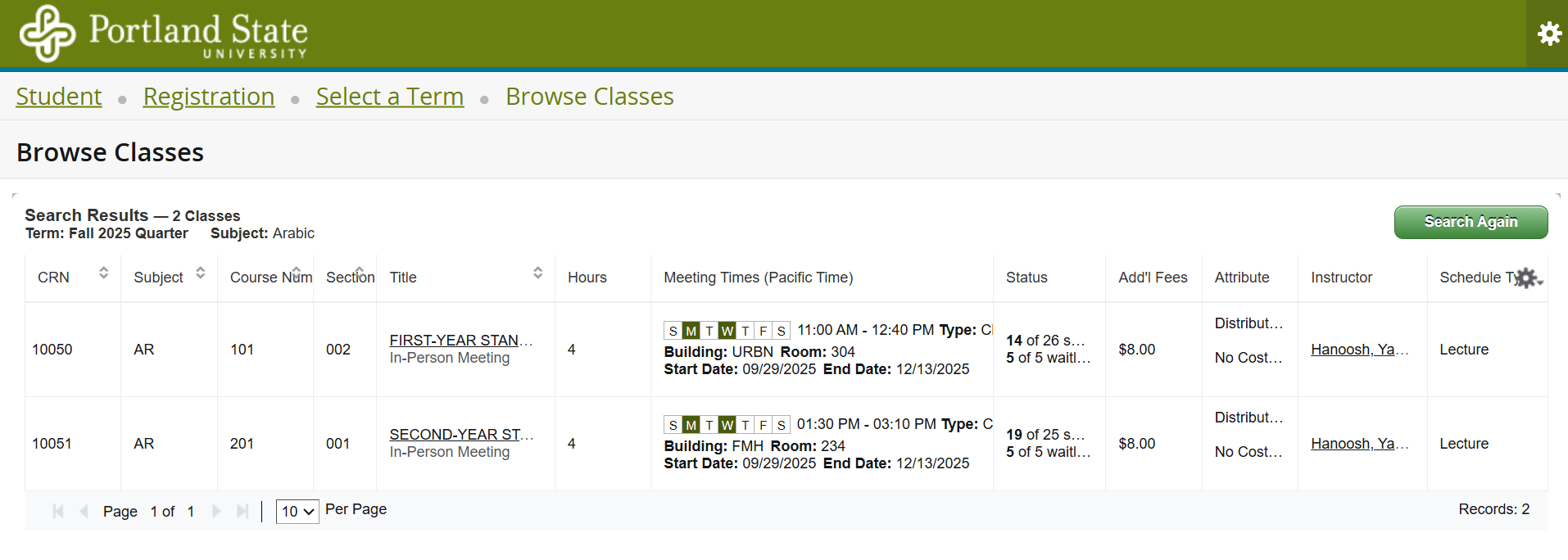Go back to Select a Term
This screenshot has width=1568, height=560.
click(390, 97)
